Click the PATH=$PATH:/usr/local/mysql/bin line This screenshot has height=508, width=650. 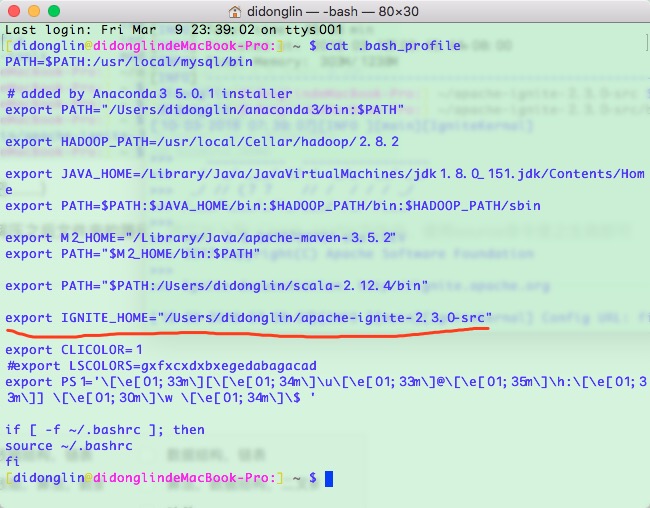click(x=129, y=62)
